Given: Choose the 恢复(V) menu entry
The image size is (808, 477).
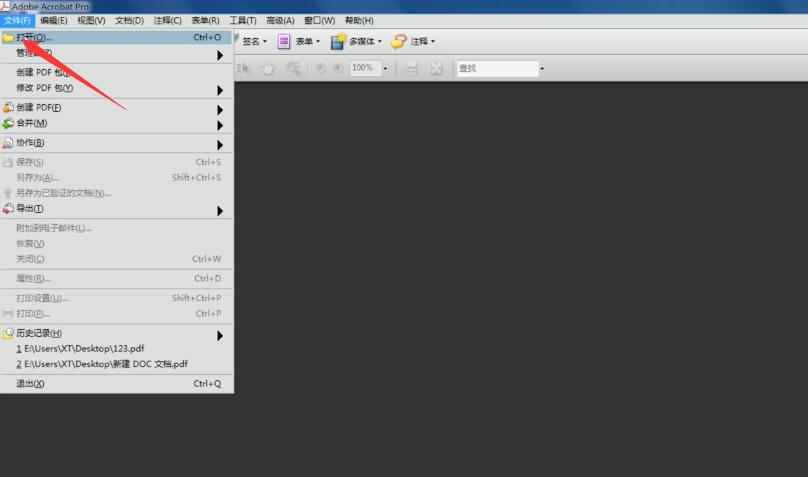Looking at the screenshot, I should point(116,244).
